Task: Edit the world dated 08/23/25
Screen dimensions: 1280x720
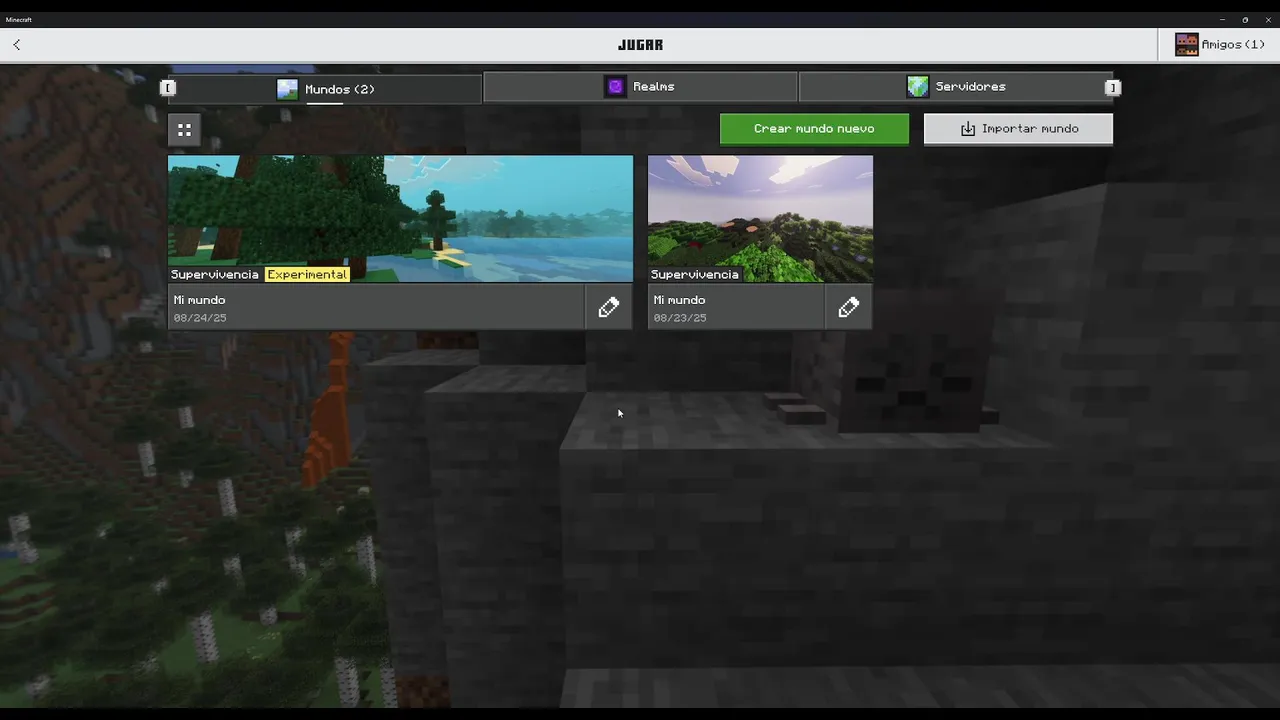Action: 848,308
